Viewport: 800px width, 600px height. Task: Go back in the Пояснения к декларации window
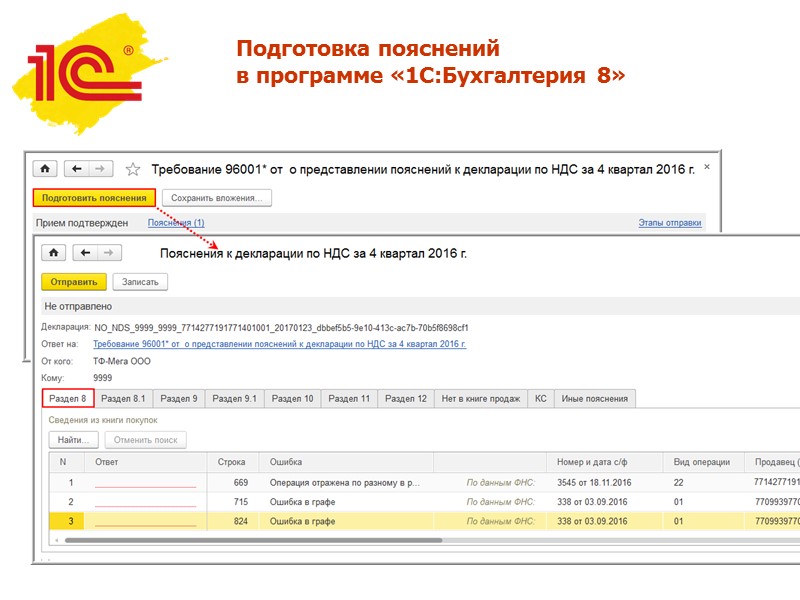(85, 253)
